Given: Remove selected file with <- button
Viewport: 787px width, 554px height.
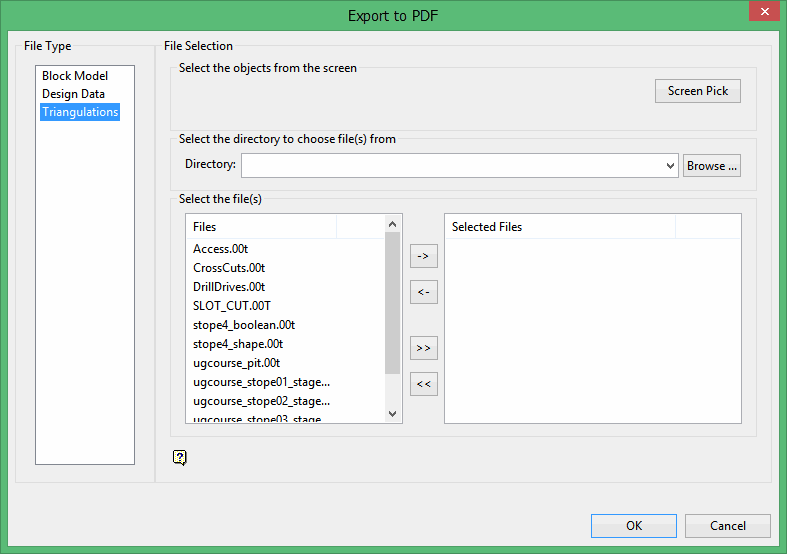Looking at the screenshot, I should [424, 293].
